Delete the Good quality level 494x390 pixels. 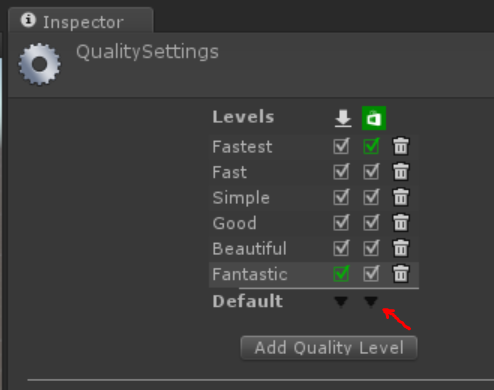(401, 223)
